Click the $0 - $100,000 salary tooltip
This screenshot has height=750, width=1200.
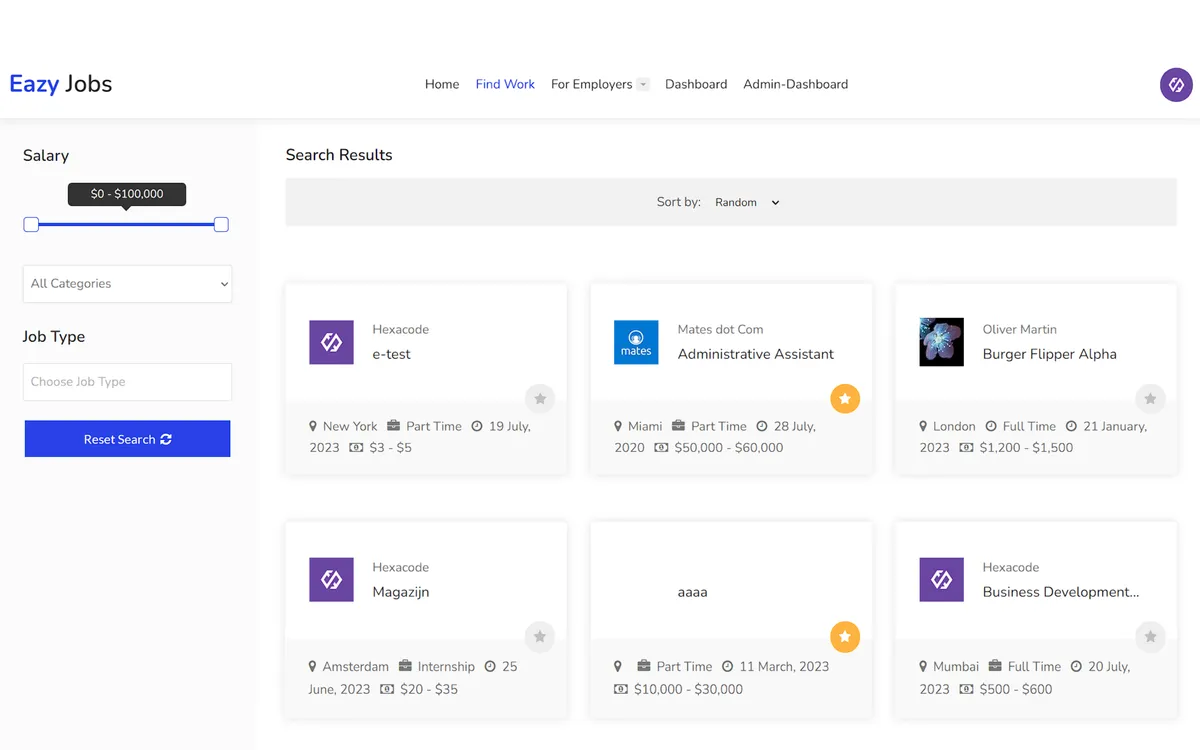click(127, 194)
